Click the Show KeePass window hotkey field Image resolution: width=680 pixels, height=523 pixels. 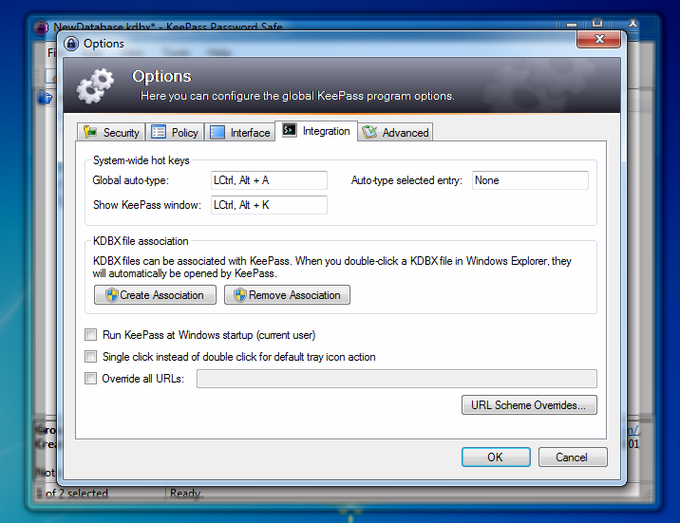[x=269, y=205]
